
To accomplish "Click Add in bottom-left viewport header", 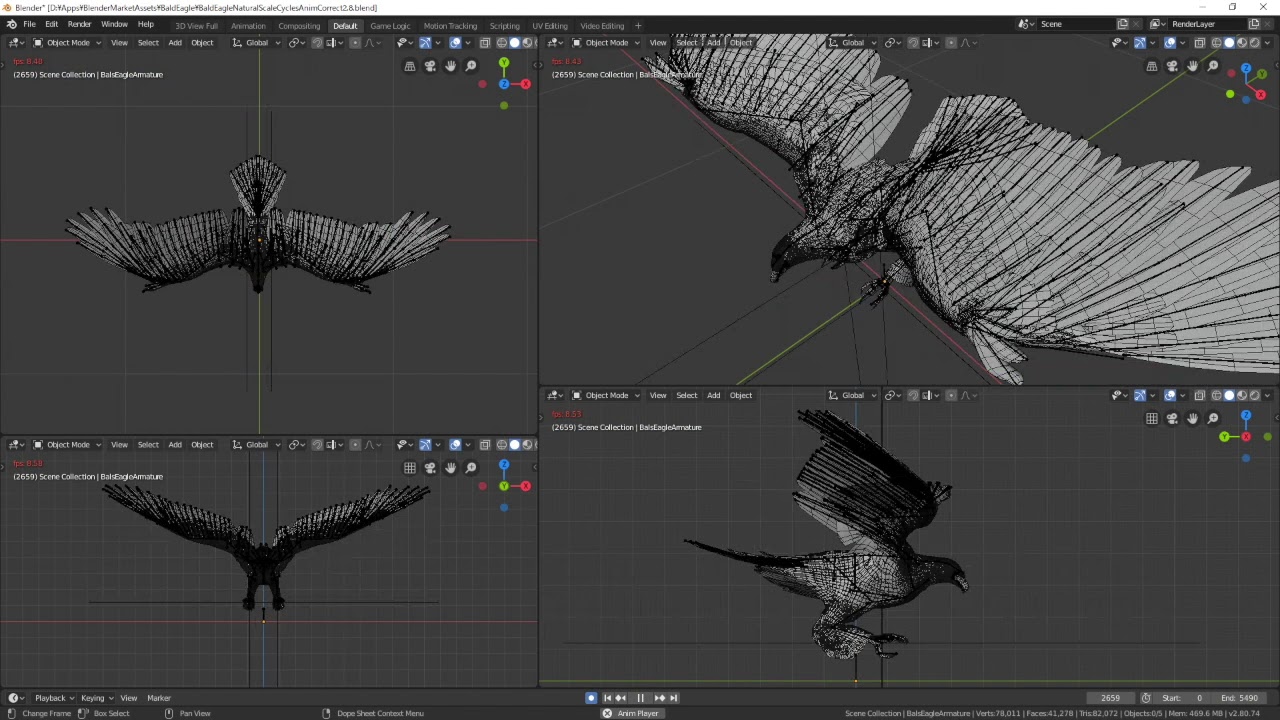I will (x=175, y=445).
